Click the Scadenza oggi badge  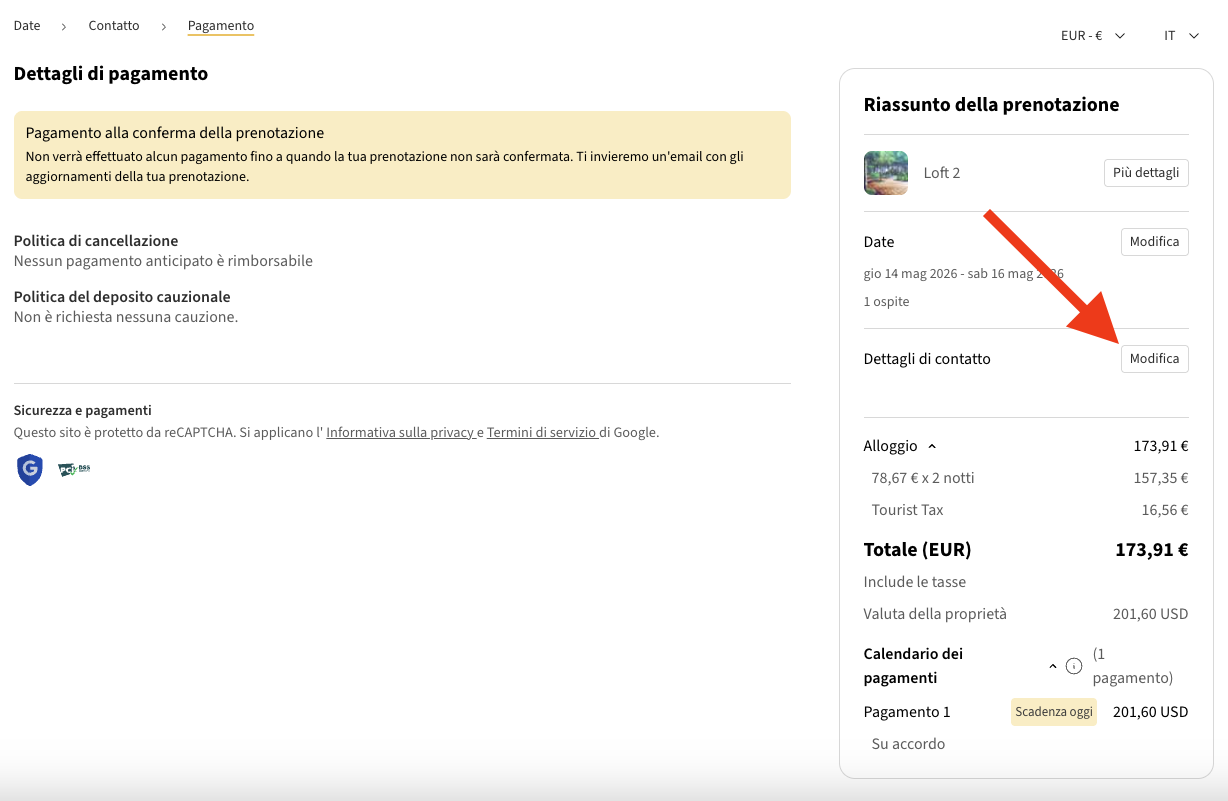click(1053, 712)
